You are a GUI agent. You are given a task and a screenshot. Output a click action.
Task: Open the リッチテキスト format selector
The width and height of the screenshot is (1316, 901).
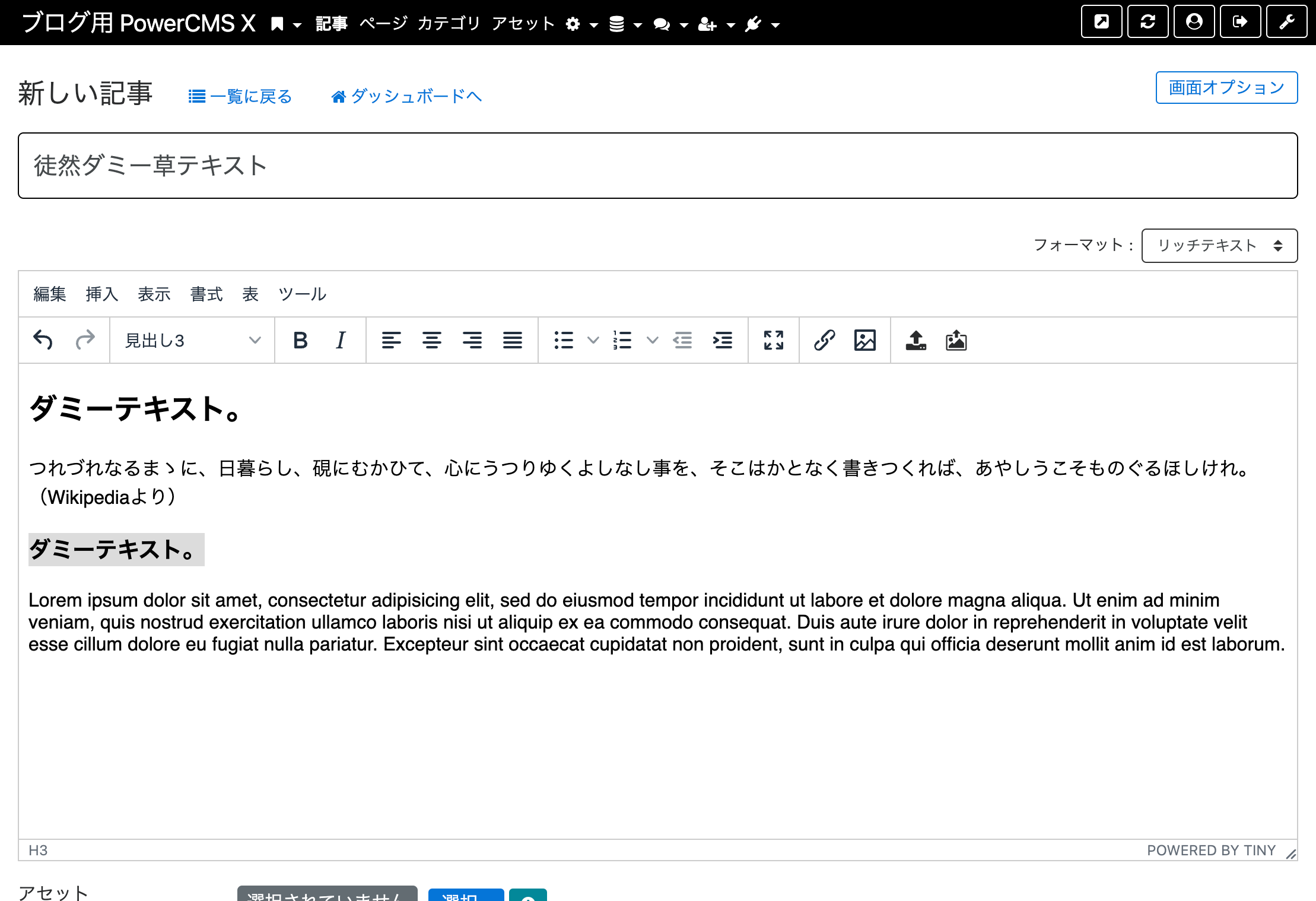1219,246
